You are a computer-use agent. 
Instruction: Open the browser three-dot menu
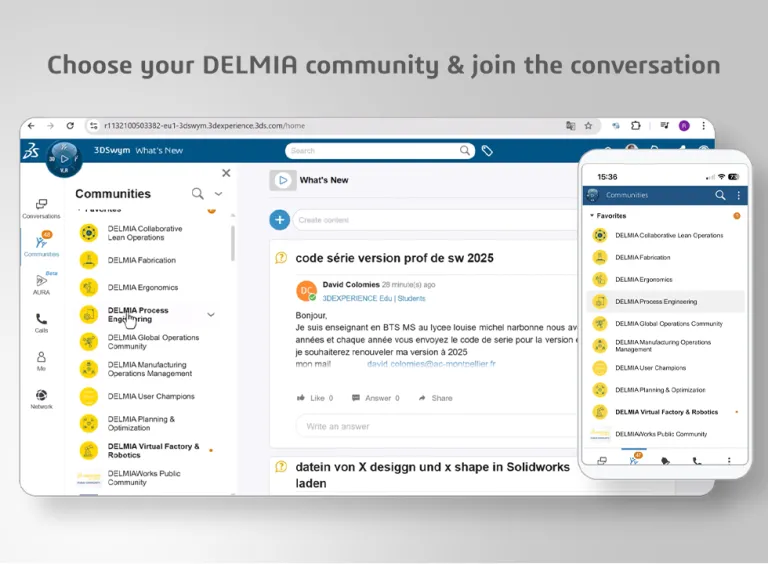coord(703,126)
